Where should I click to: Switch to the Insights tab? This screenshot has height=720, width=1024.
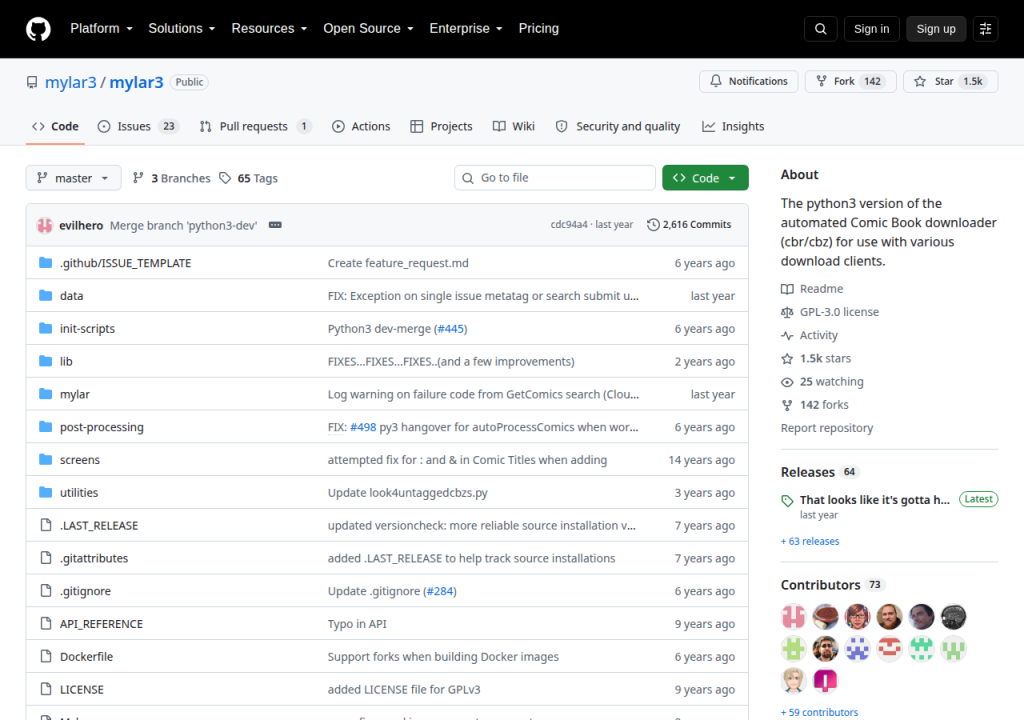pos(733,126)
